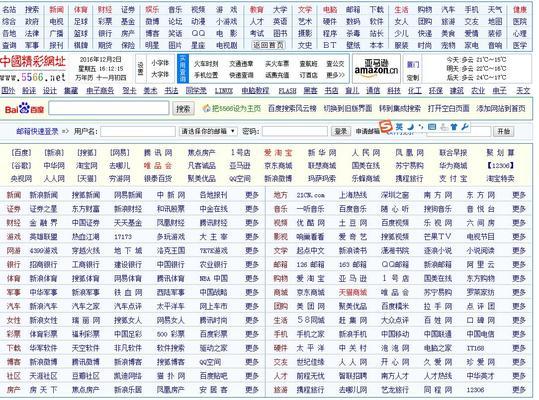The image size is (539, 400).
Task: Open 携程旅行 in the 旅游 row
Action: click(310, 390)
